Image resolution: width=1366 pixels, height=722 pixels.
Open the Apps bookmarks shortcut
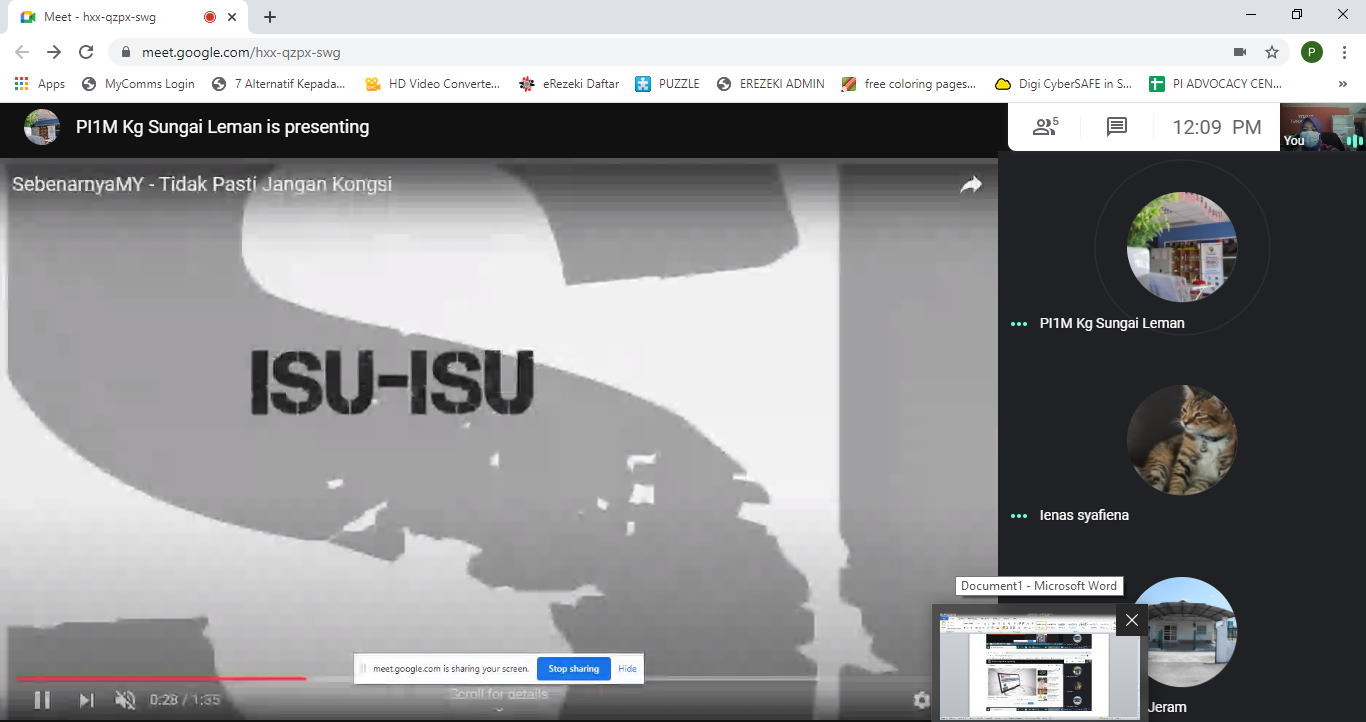pyautogui.click(x=40, y=84)
